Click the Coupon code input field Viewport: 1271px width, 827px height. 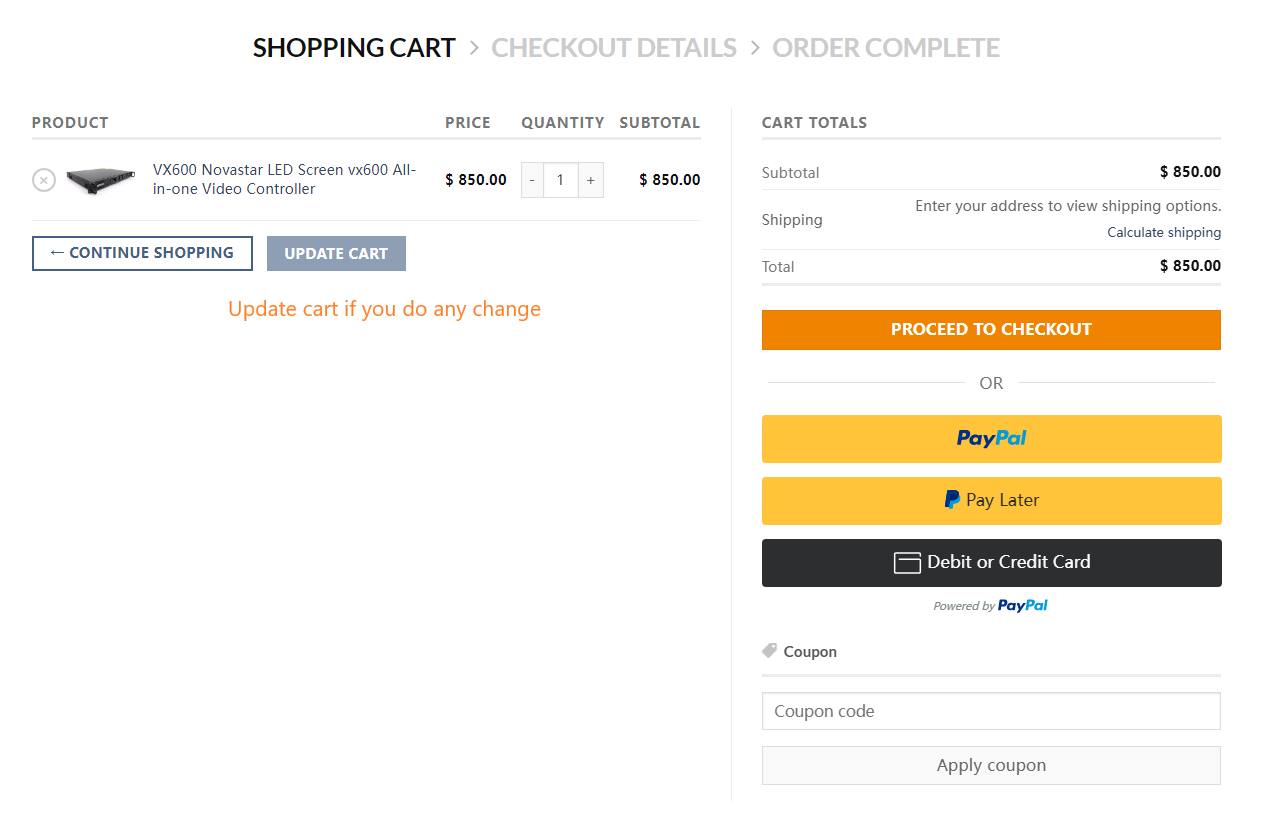991,711
